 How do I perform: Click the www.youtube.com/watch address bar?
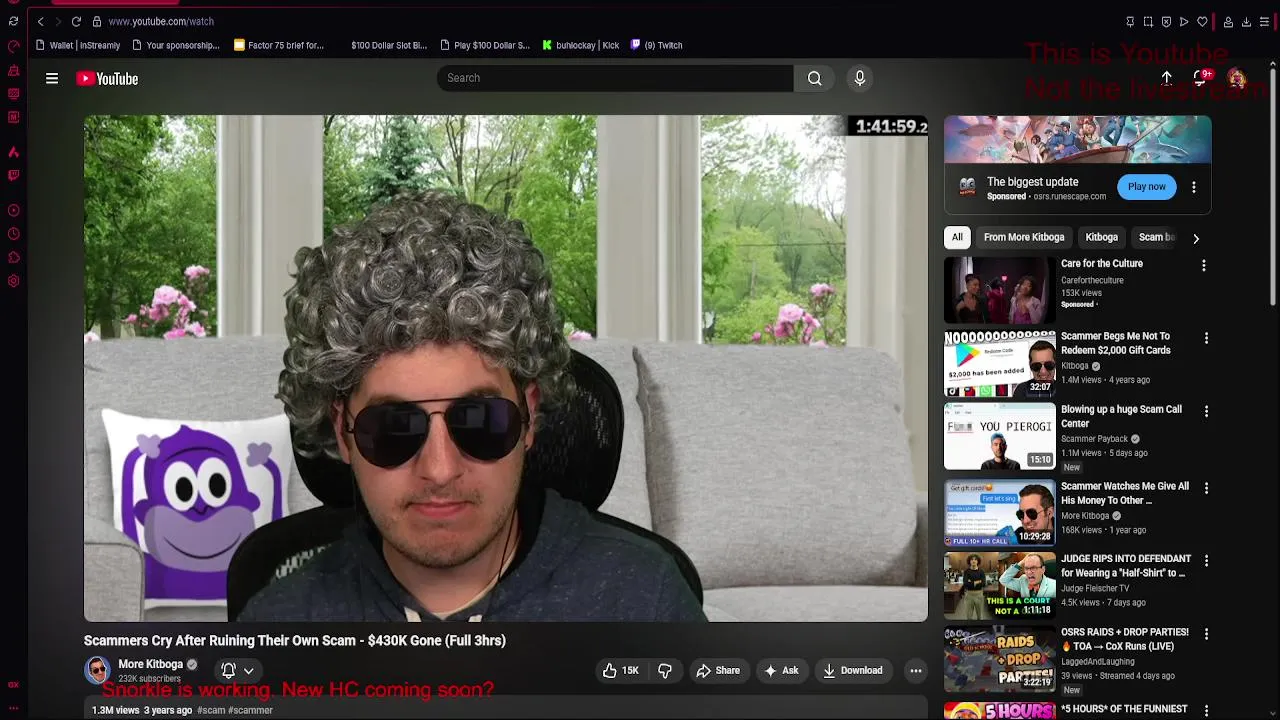tap(160, 21)
